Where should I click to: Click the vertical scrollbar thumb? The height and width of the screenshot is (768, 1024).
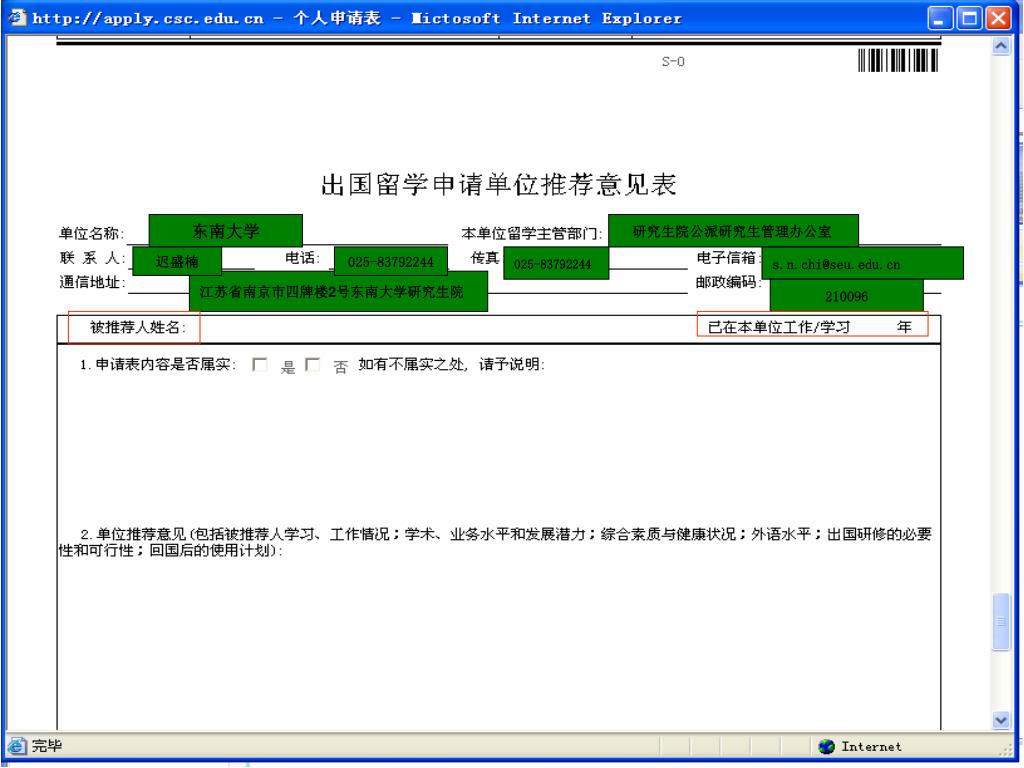click(x=1000, y=622)
